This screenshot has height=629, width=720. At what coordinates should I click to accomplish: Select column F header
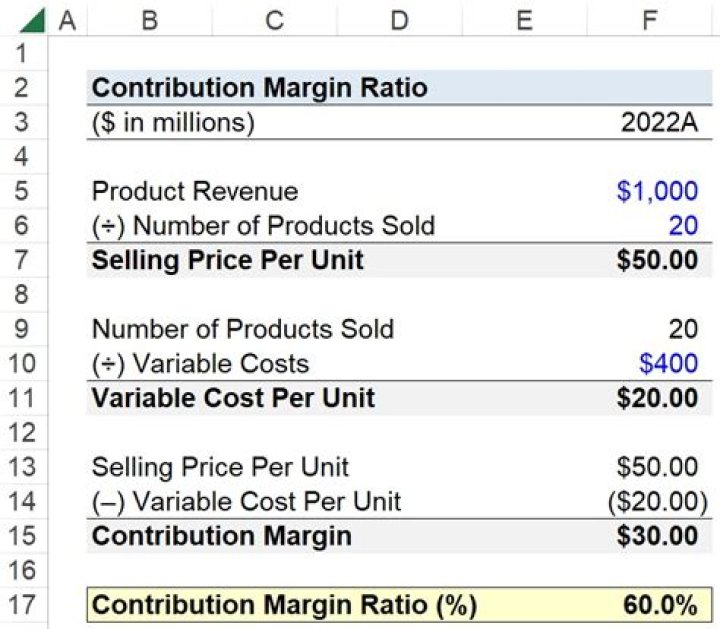click(x=649, y=19)
